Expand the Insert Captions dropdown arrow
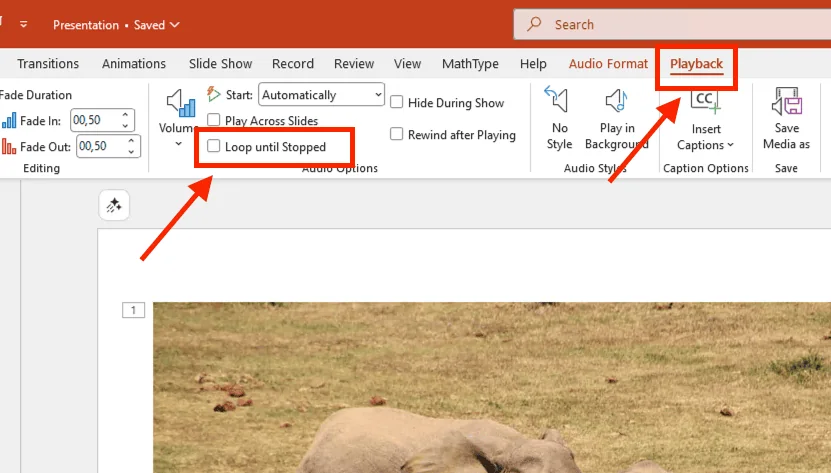Viewport: 831px width, 473px height. point(730,145)
